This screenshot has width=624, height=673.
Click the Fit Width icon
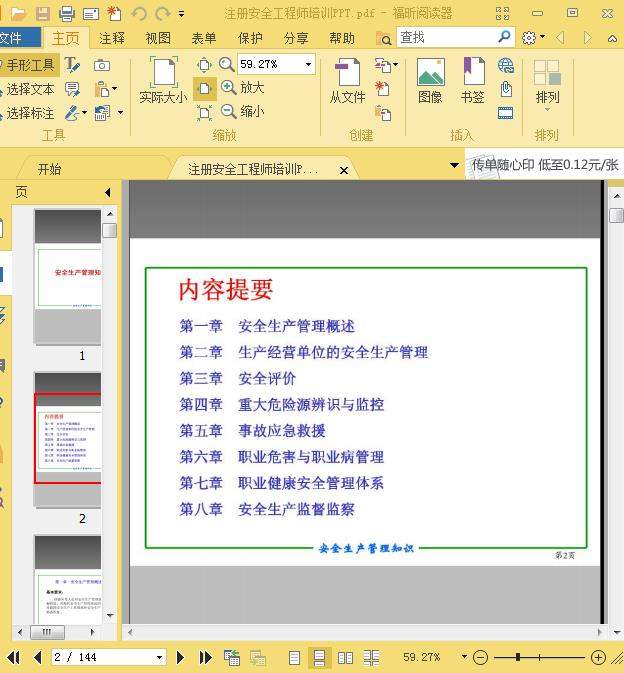[x=204, y=89]
